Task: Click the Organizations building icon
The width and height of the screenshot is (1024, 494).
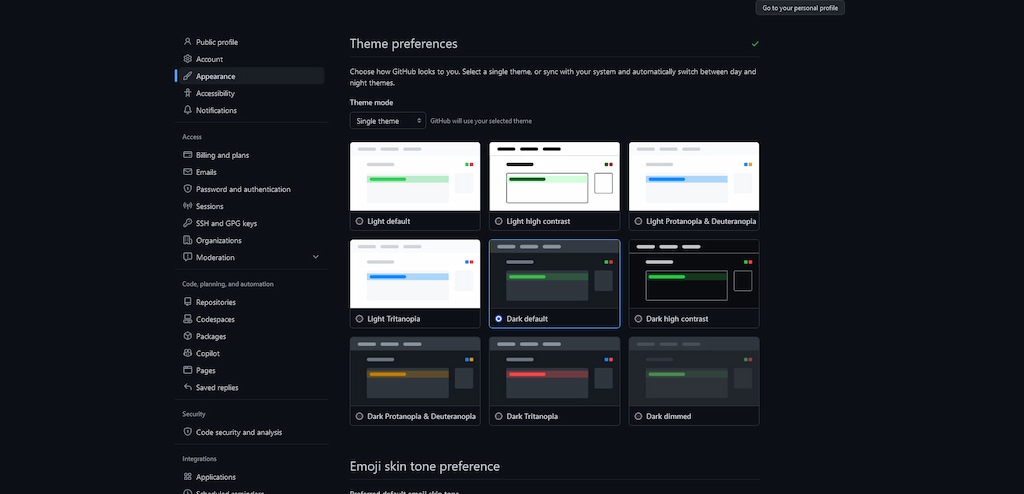Action: (x=187, y=240)
